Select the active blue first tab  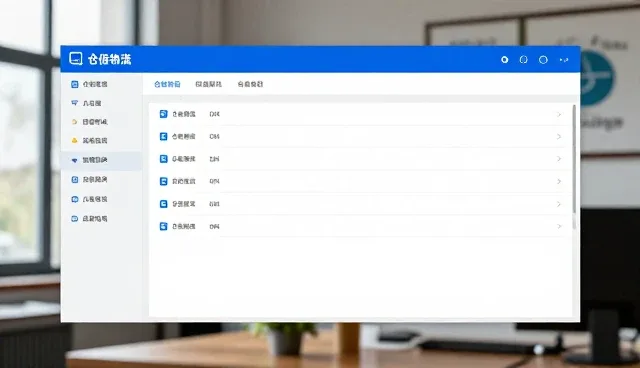[167, 84]
